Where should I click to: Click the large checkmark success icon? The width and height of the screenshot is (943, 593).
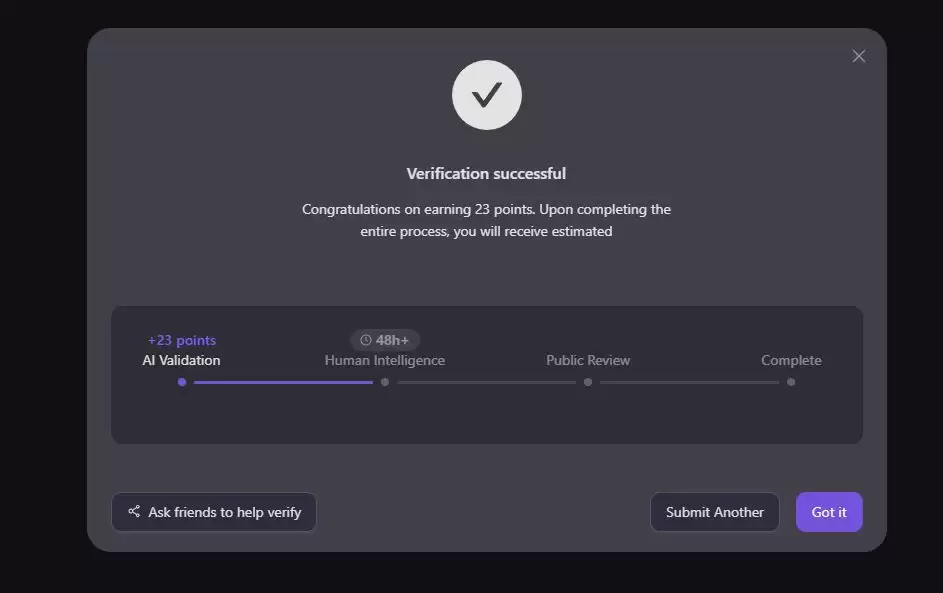pyautogui.click(x=487, y=95)
